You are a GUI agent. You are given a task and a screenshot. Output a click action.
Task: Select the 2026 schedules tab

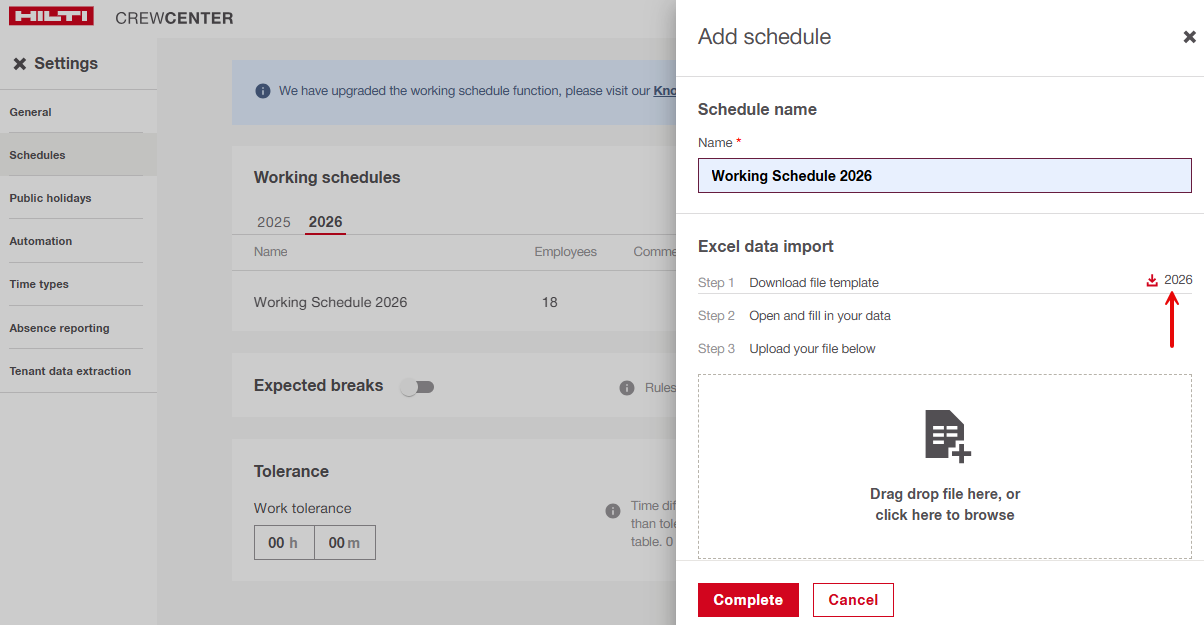[x=325, y=222]
